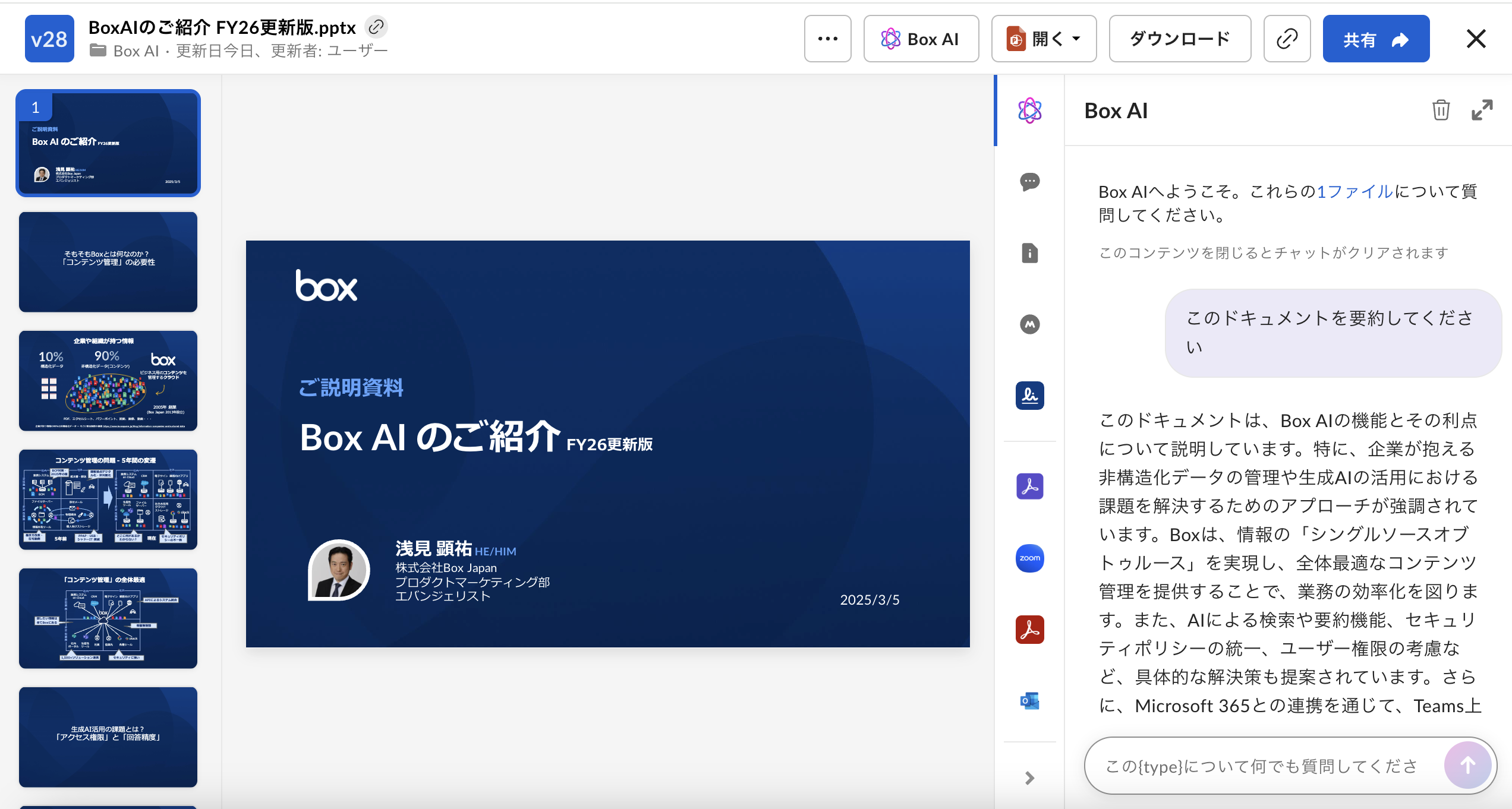Click the slide date 2025/3/5

coord(870,600)
